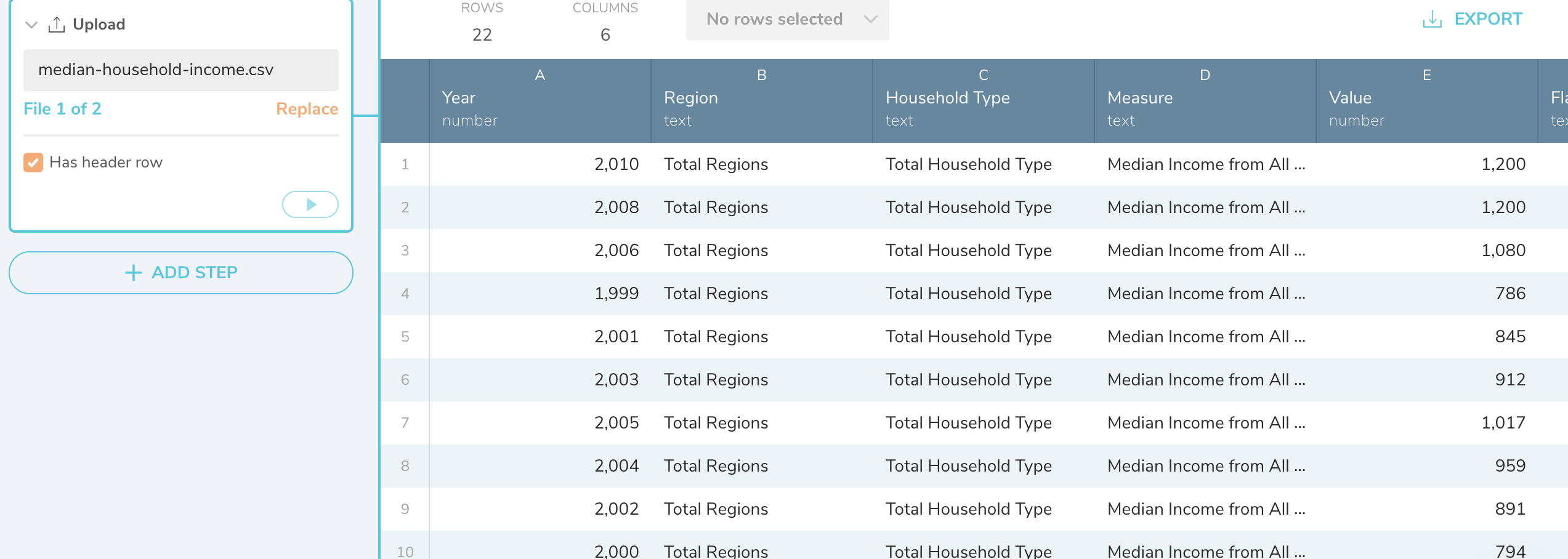Collapse the Upload step chevron

31,25
